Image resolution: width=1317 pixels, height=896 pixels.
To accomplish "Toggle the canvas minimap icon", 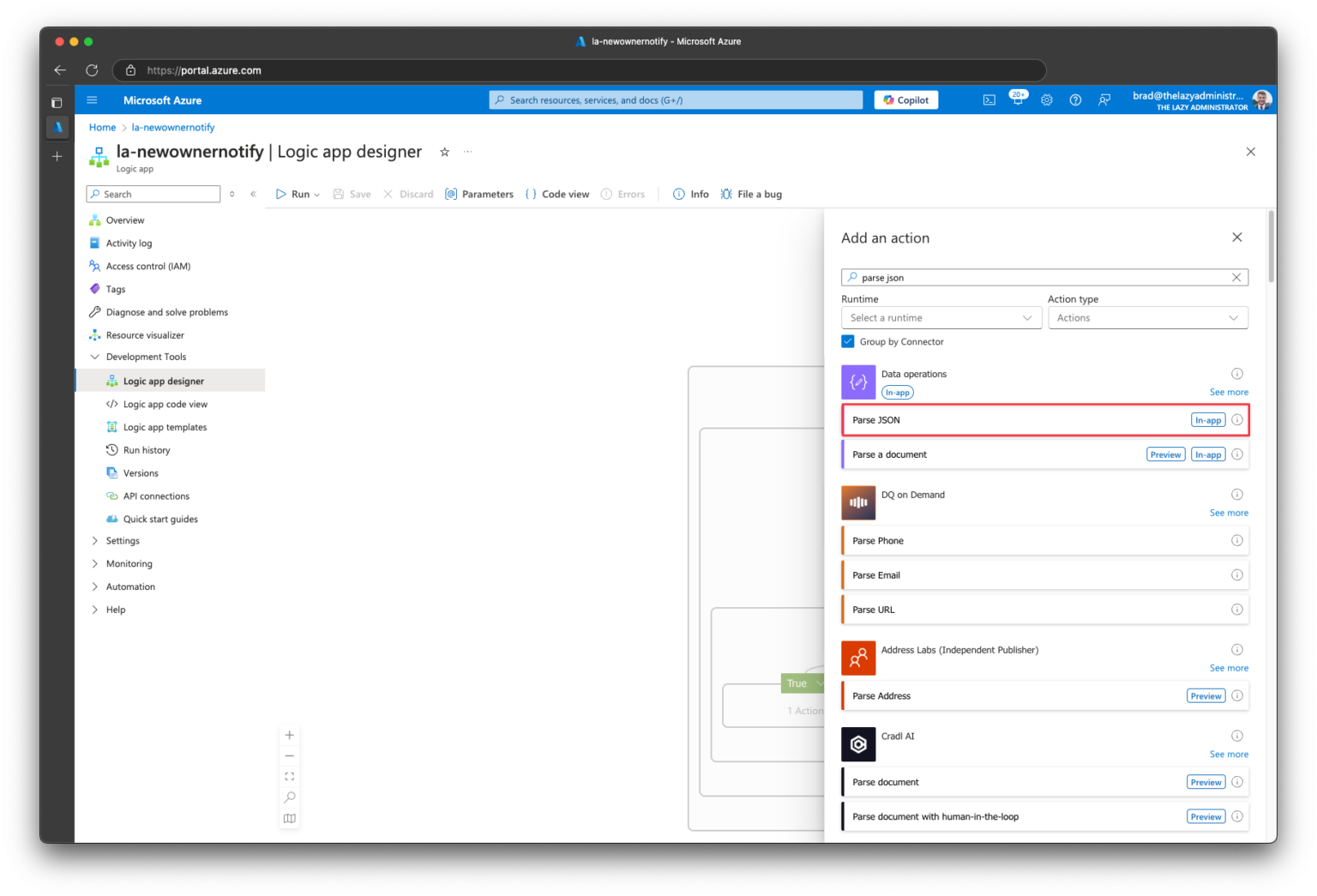I will tap(290, 819).
